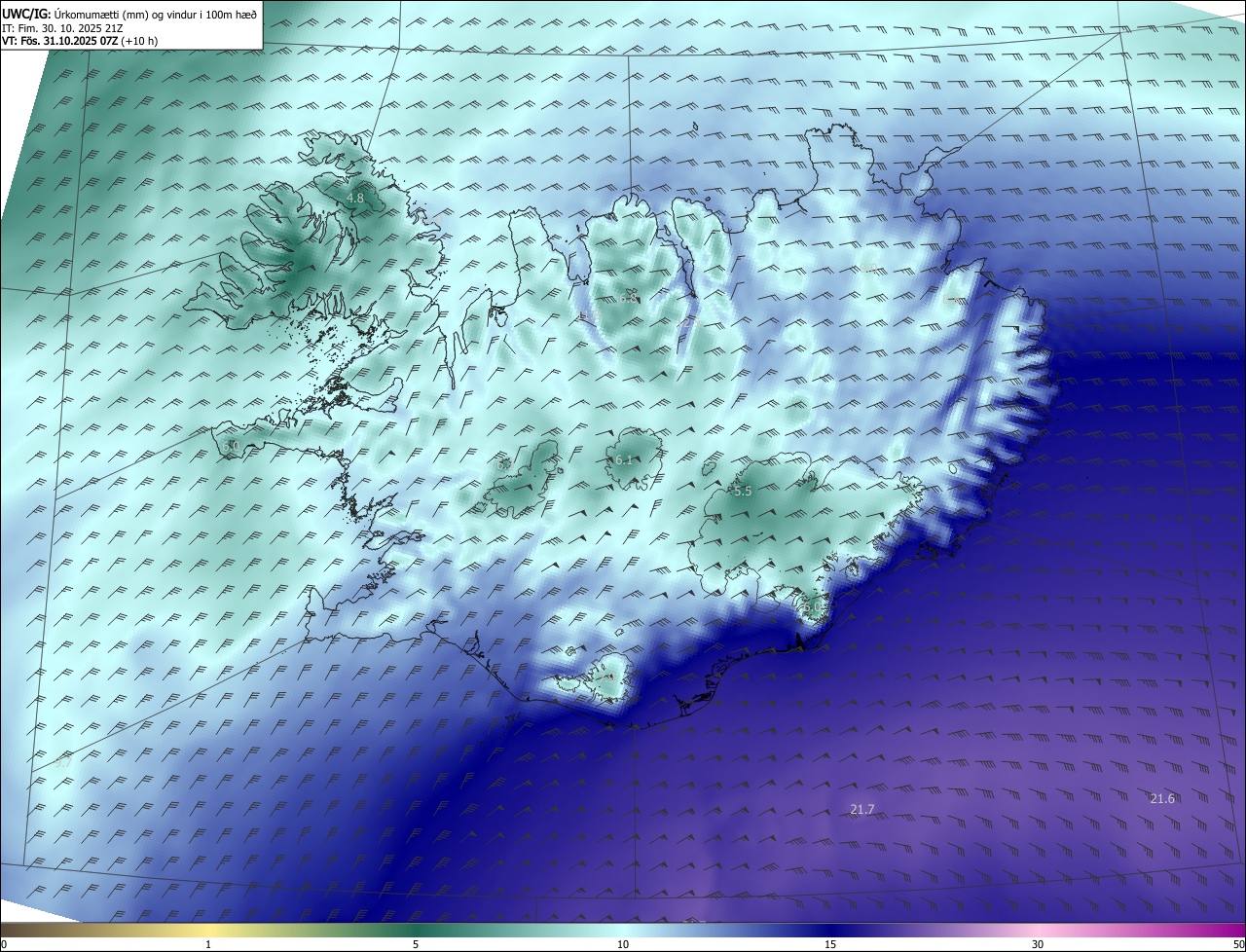Click the valid time 'VT: Fös. 31.10.2025 07Z (+10 h)'
Screen dimensions: 1246x952
(x=80, y=41)
